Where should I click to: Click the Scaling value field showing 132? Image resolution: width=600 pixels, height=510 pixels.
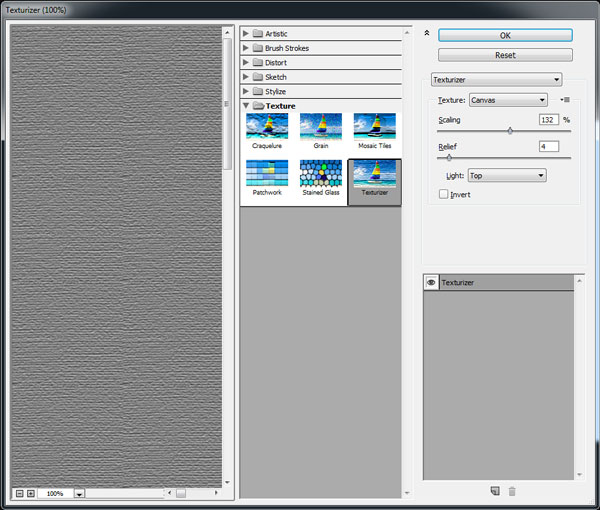click(x=549, y=120)
